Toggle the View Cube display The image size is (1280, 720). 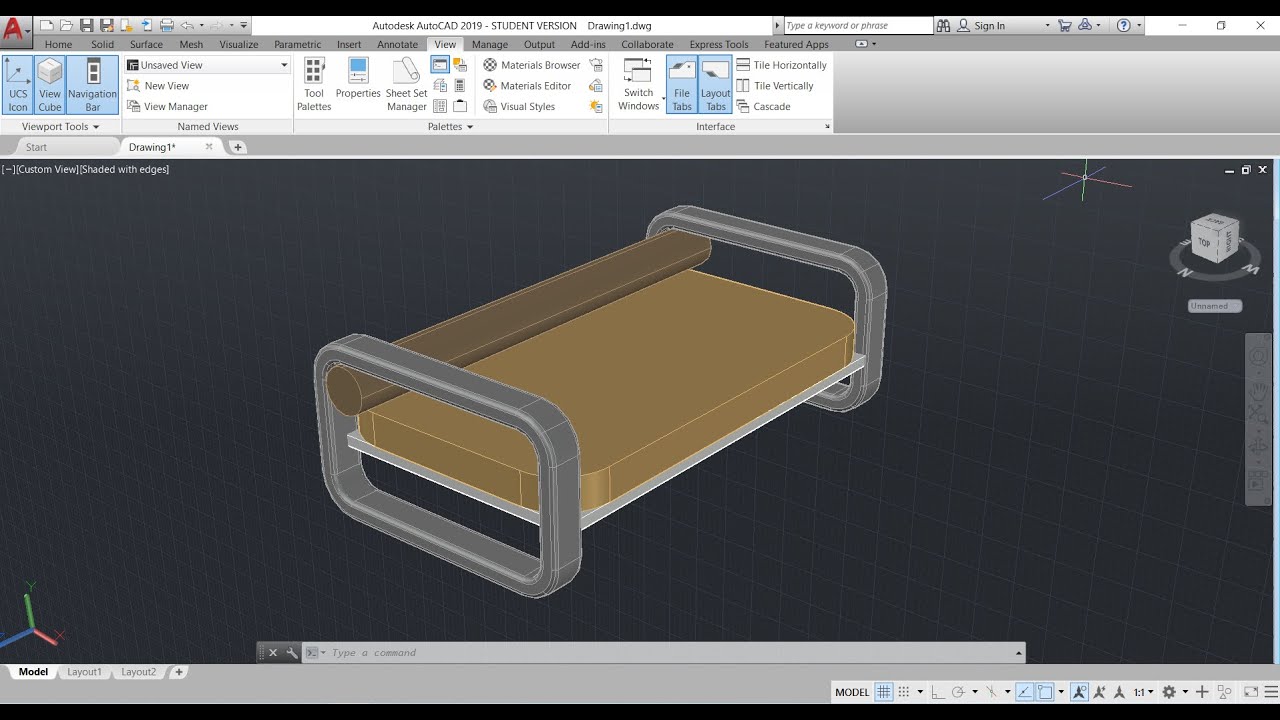(50, 84)
